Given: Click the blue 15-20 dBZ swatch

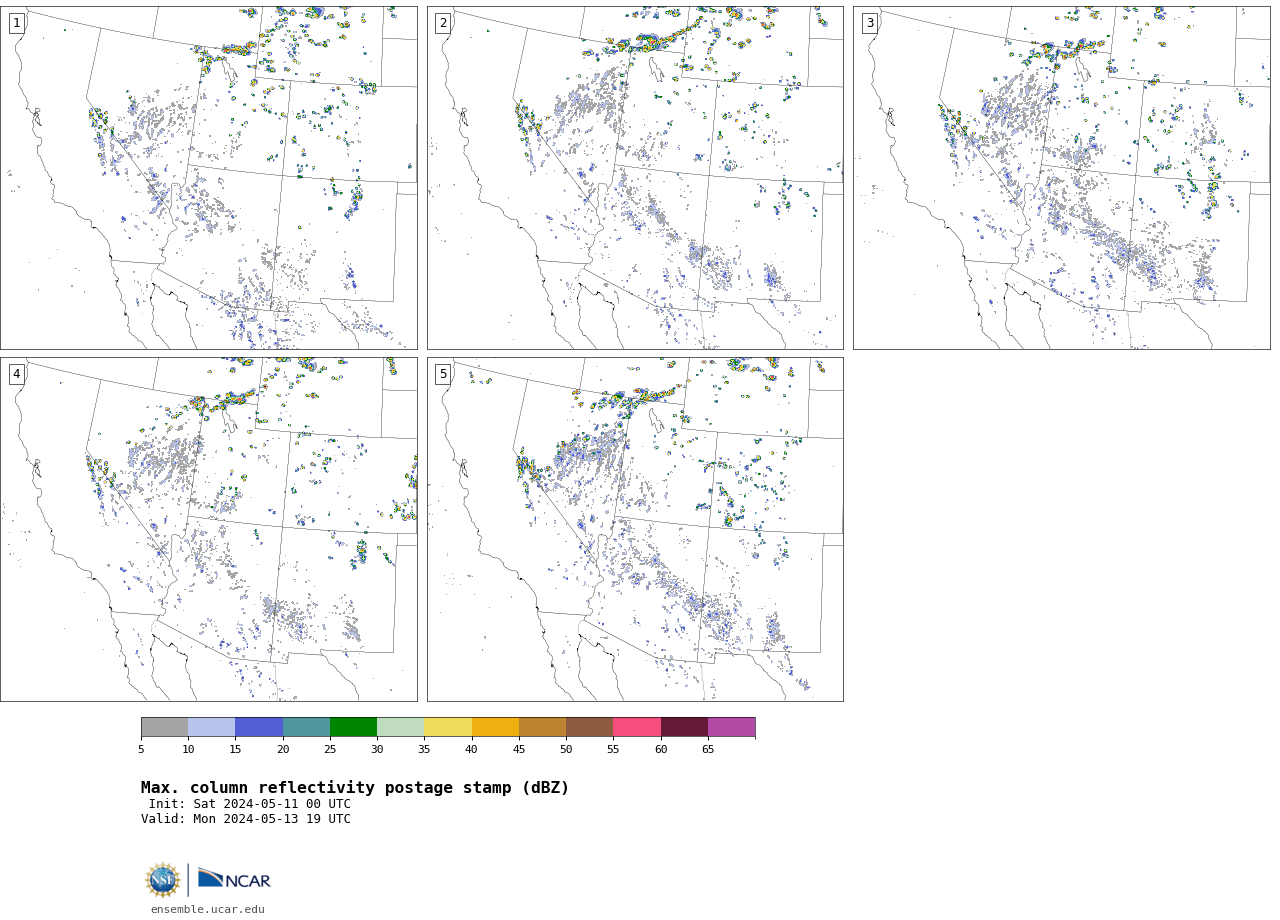Looking at the screenshot, I should point(259,727).
